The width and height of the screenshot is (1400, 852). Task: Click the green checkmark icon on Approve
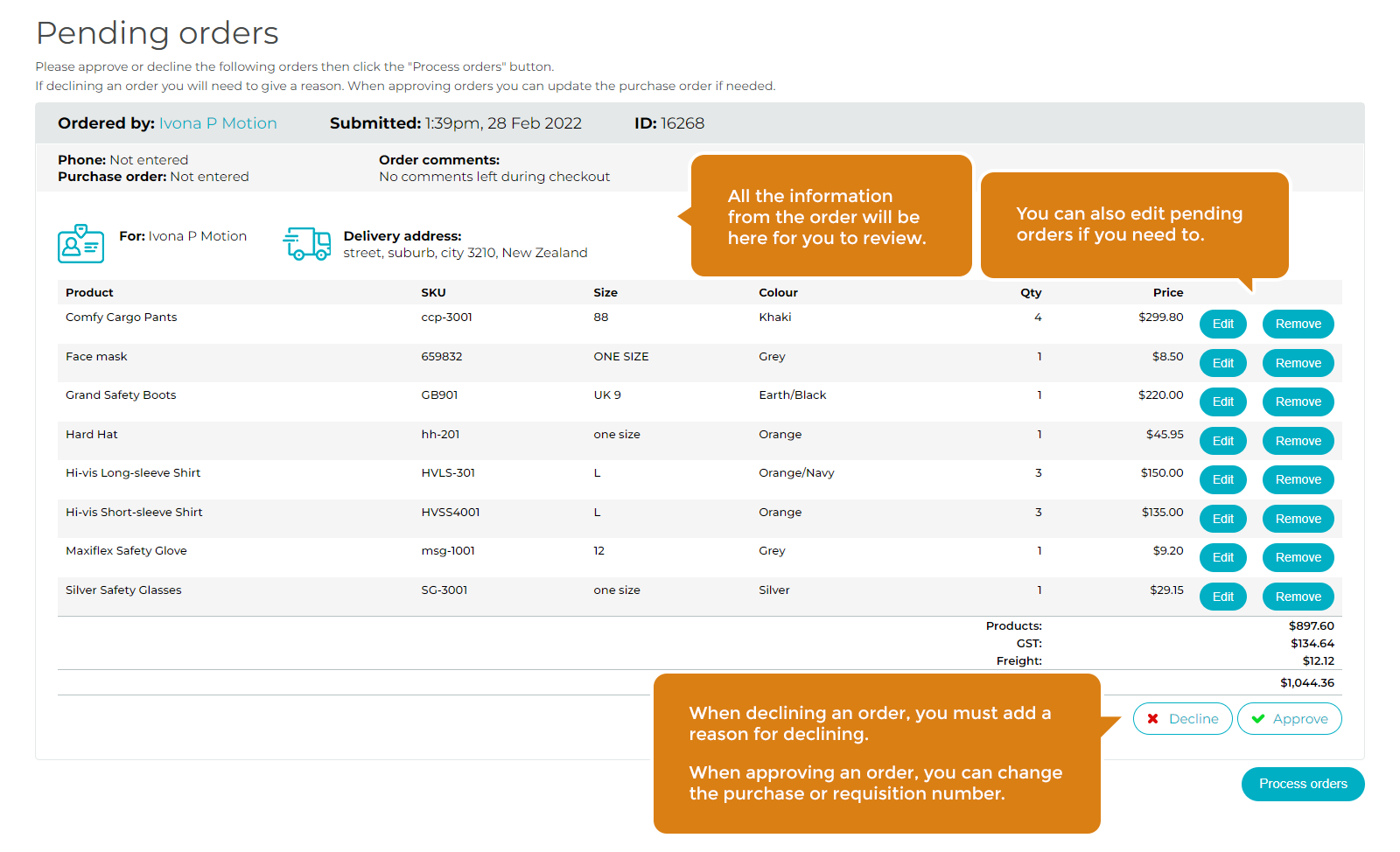tap(1258, 719)
